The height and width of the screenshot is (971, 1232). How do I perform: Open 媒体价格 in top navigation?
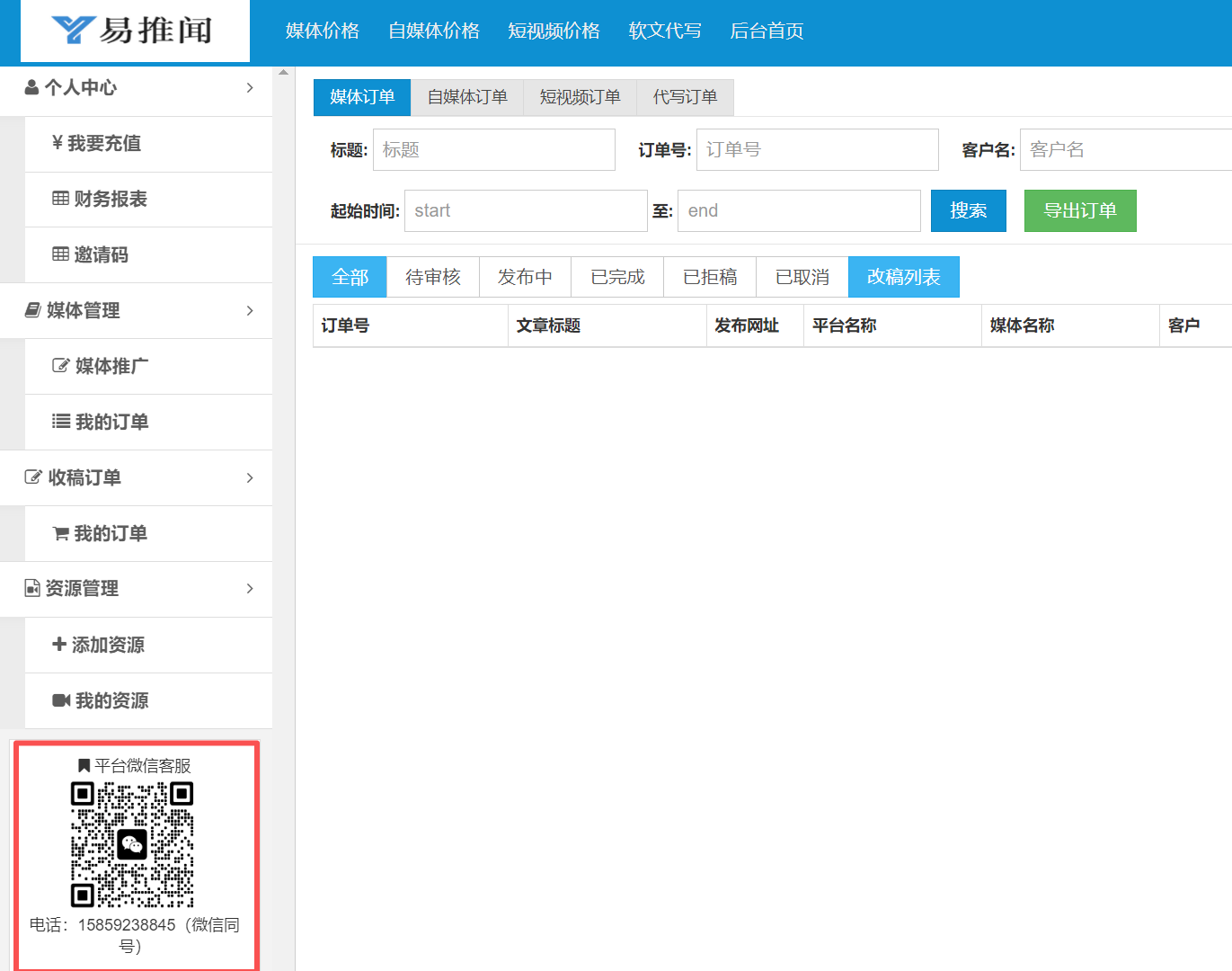(323, 31)
